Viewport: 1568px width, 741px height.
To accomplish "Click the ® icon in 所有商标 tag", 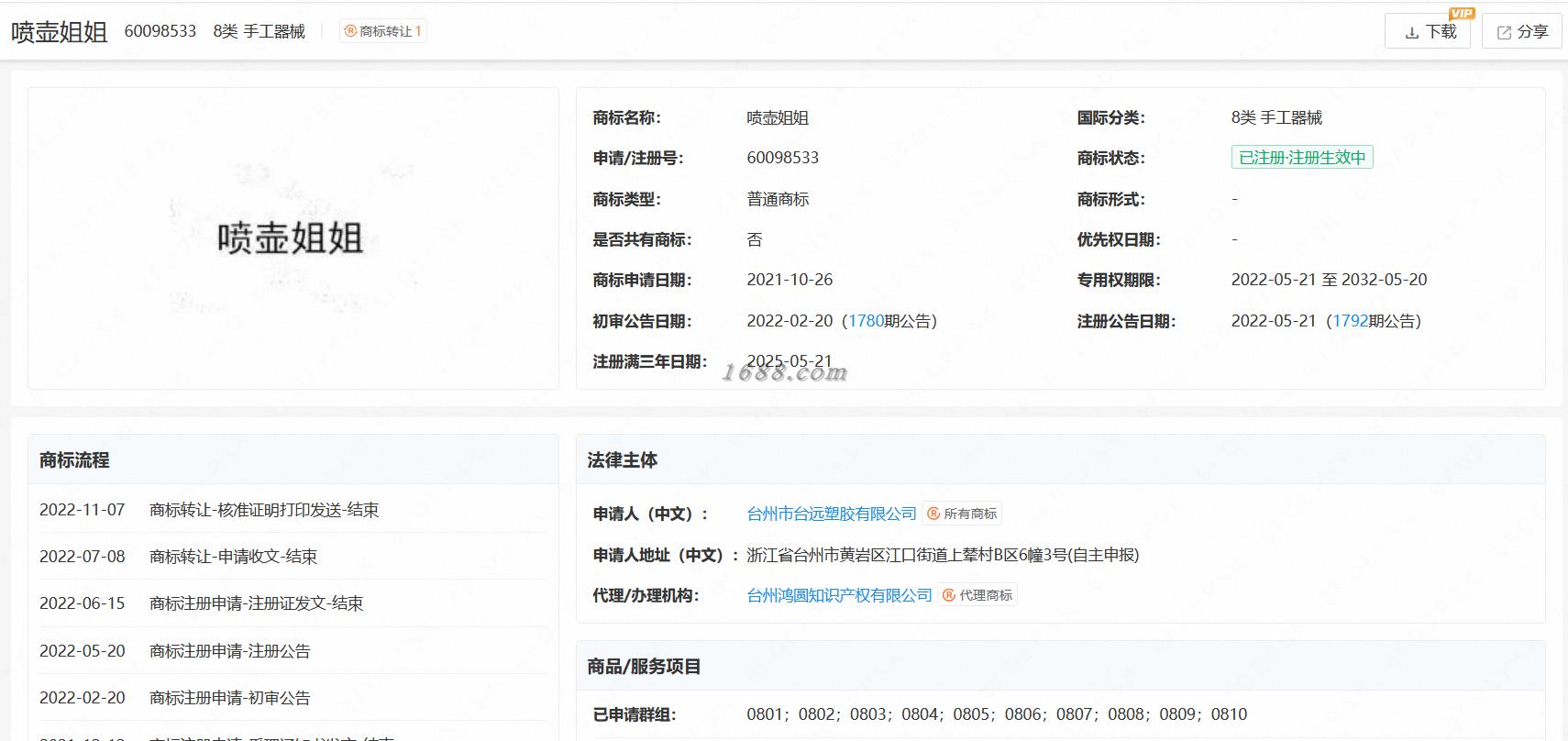I will point(933,514).
